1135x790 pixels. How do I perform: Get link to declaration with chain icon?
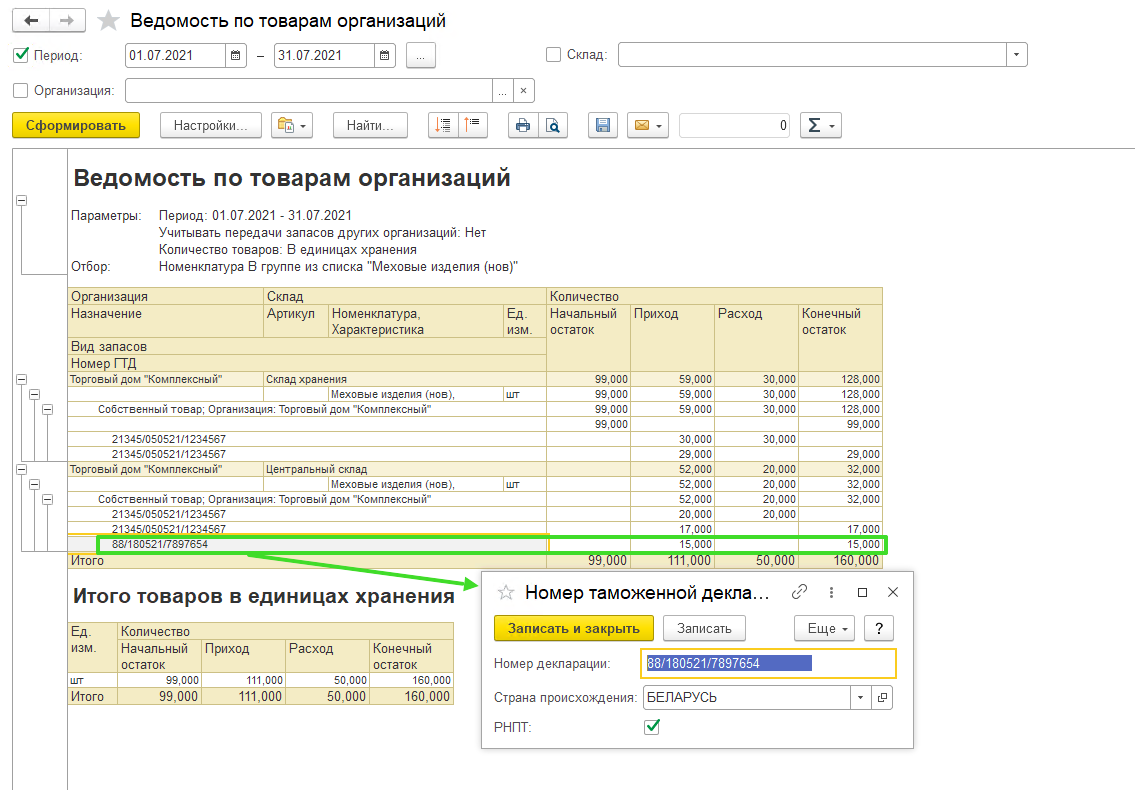(x=799, y=592)
